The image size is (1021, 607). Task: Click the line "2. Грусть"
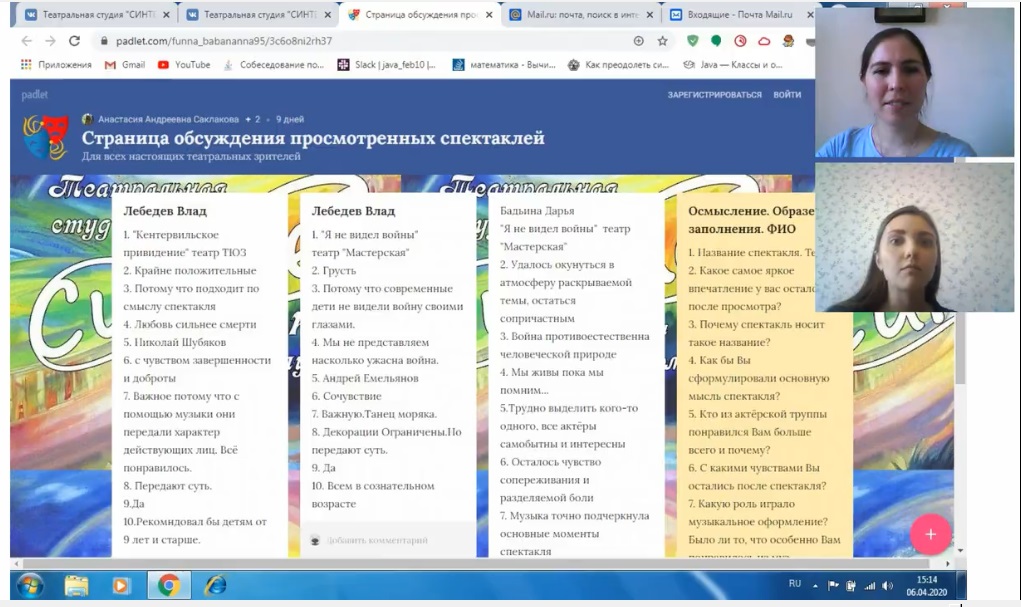(x=334, y=270)
